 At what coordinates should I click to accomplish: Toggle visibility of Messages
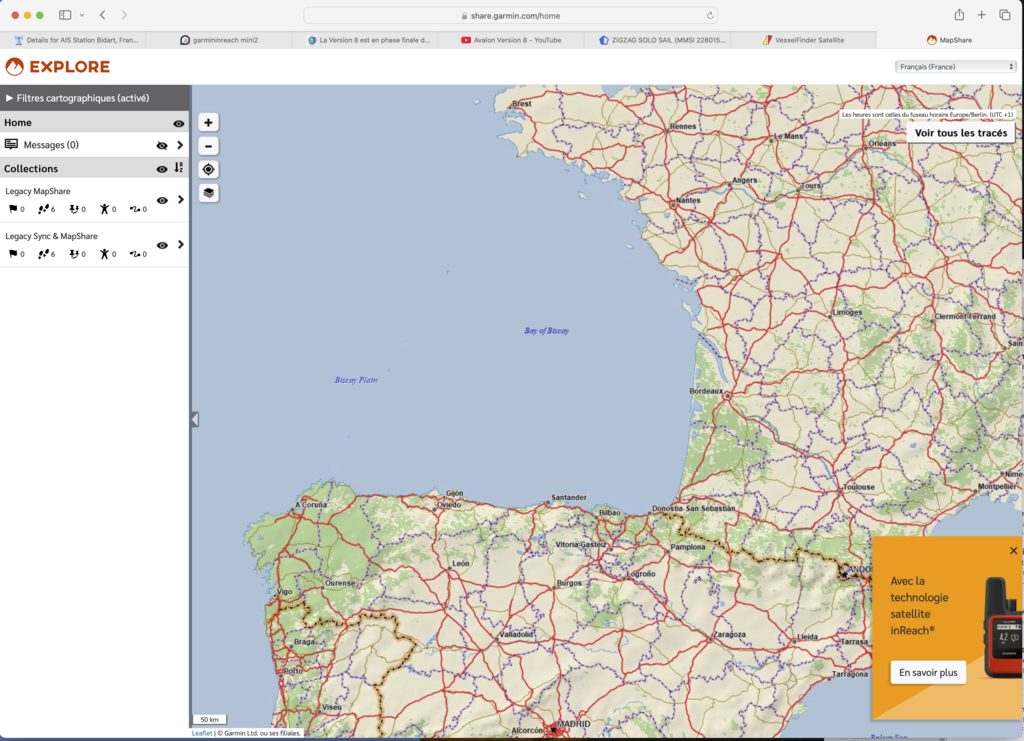(162, 145)
